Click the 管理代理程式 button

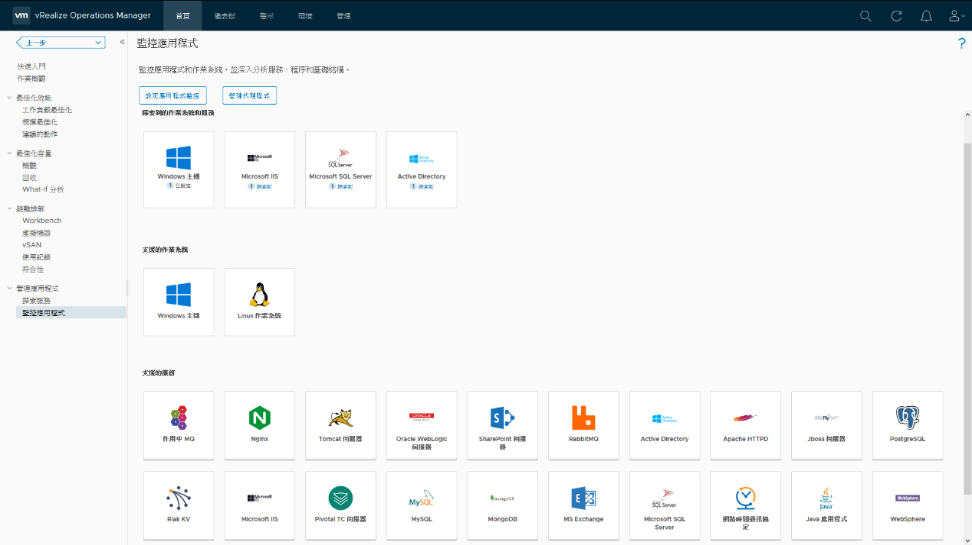(249, 95)
